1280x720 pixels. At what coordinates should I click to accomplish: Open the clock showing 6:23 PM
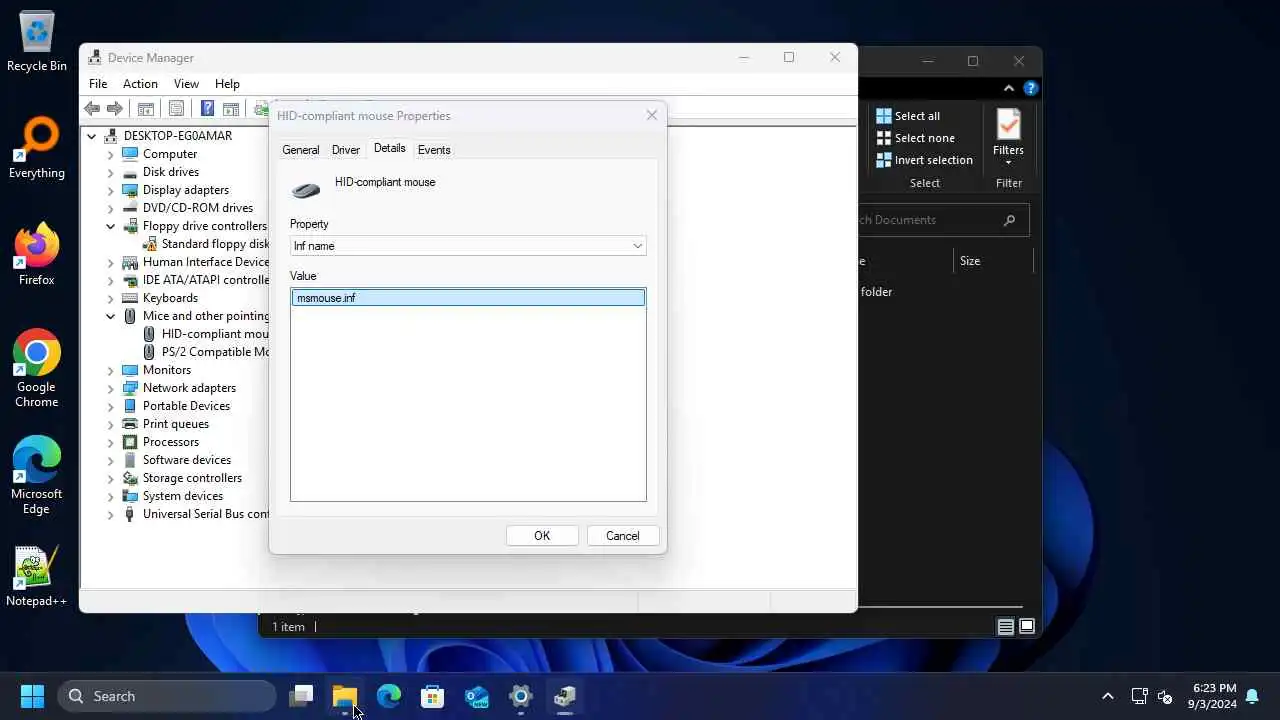(x=1214, y=696)
